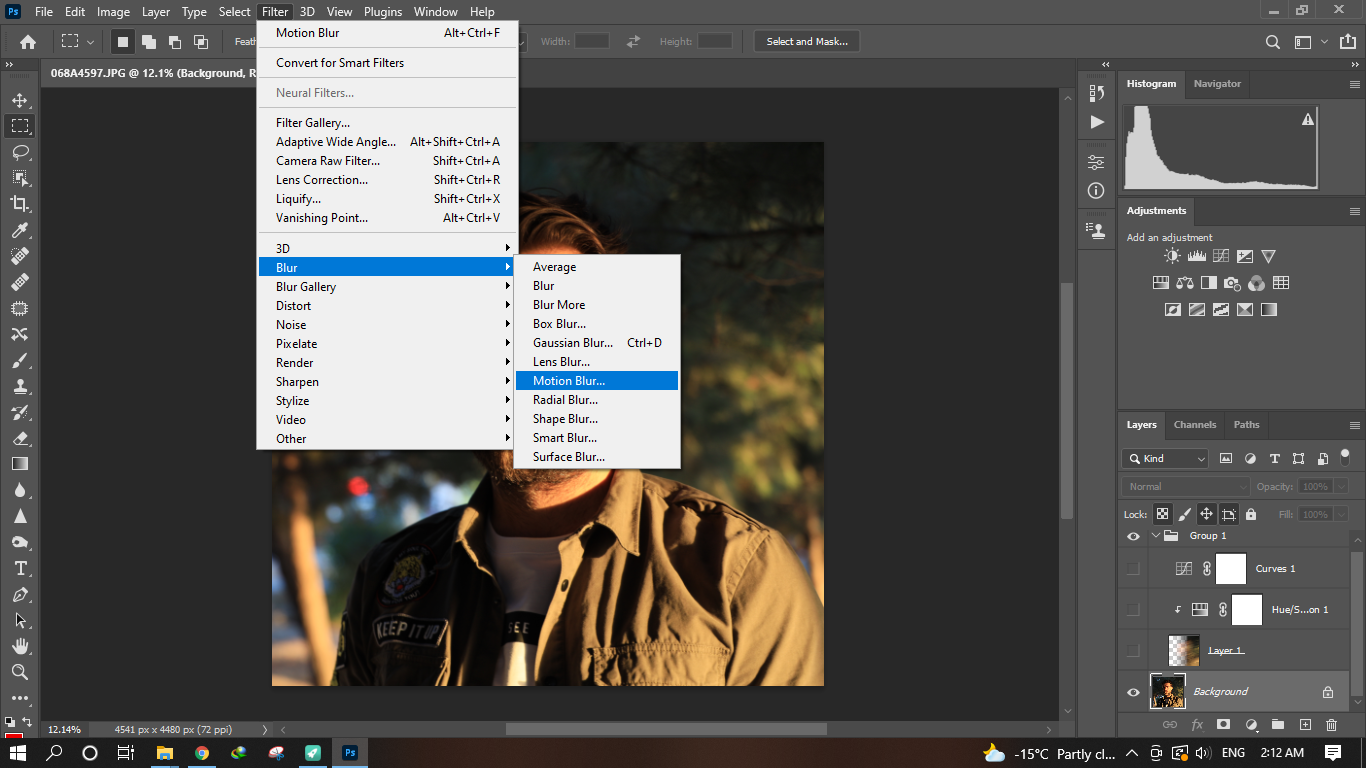Open Chrome from the taskbar
1366x768 pixels.
(x=202, y=753)
